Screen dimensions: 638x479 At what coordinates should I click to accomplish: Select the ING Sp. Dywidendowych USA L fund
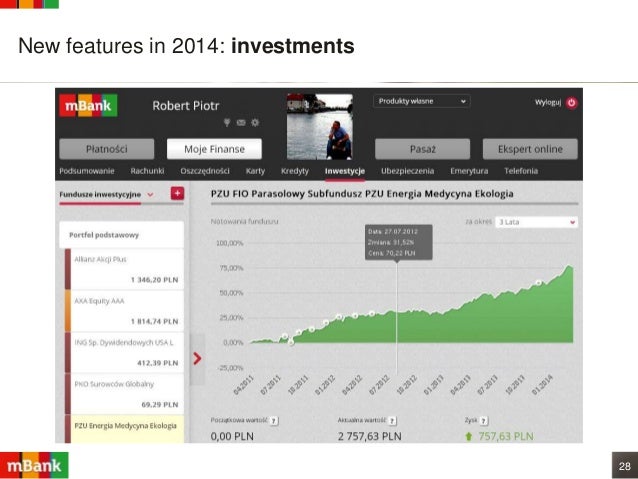125,352
